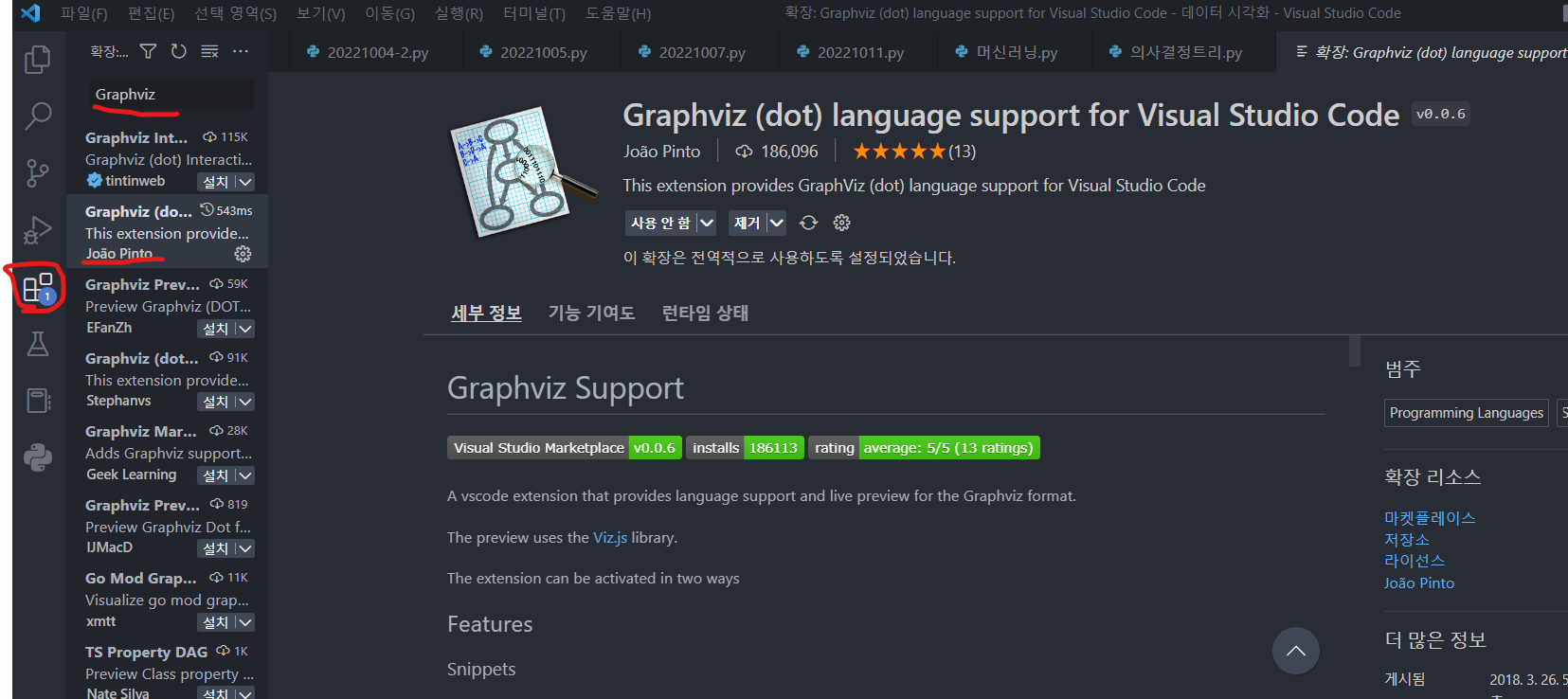Open the 라이선스 license link
1568x699 pixels.
point(1414,562)
